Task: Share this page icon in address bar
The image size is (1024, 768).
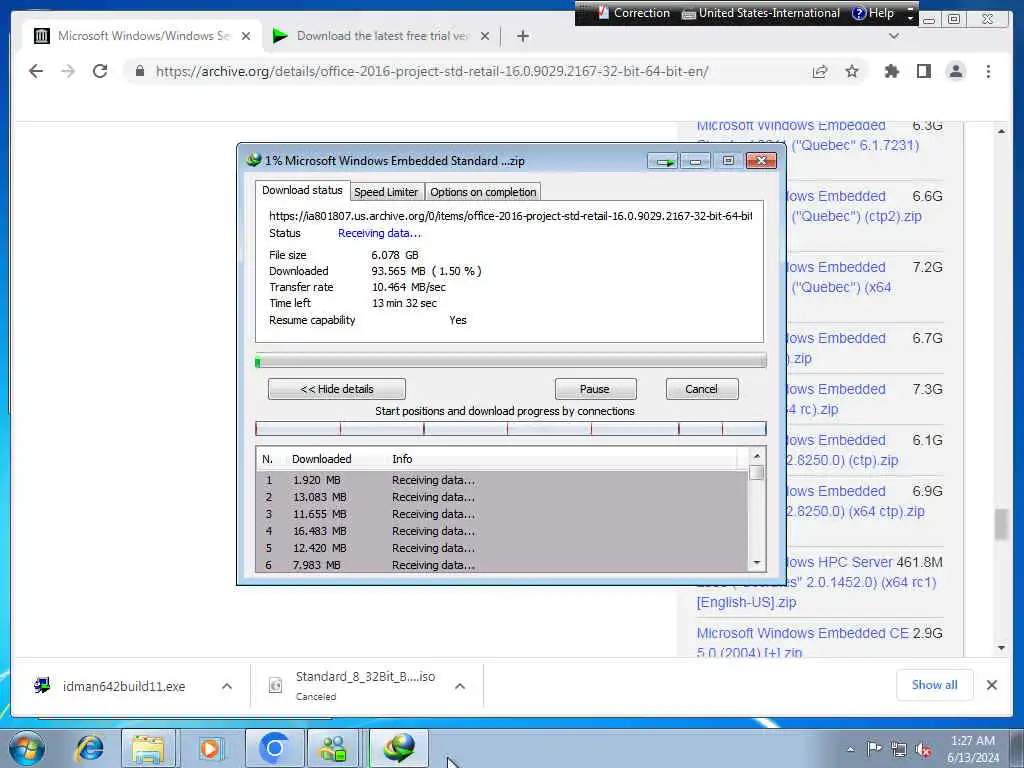Action: 820,71
